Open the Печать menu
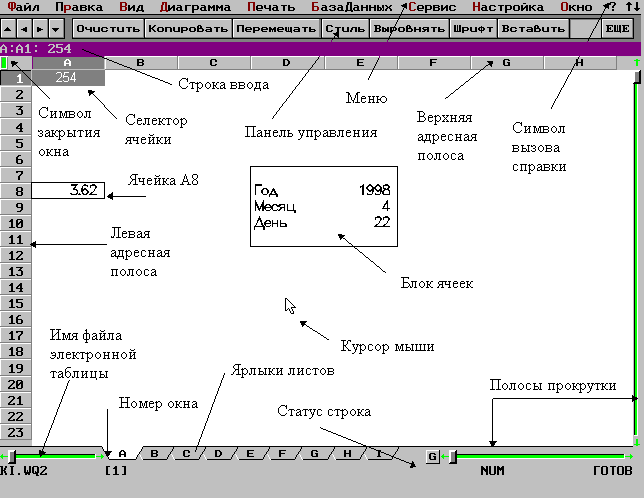 271,7
